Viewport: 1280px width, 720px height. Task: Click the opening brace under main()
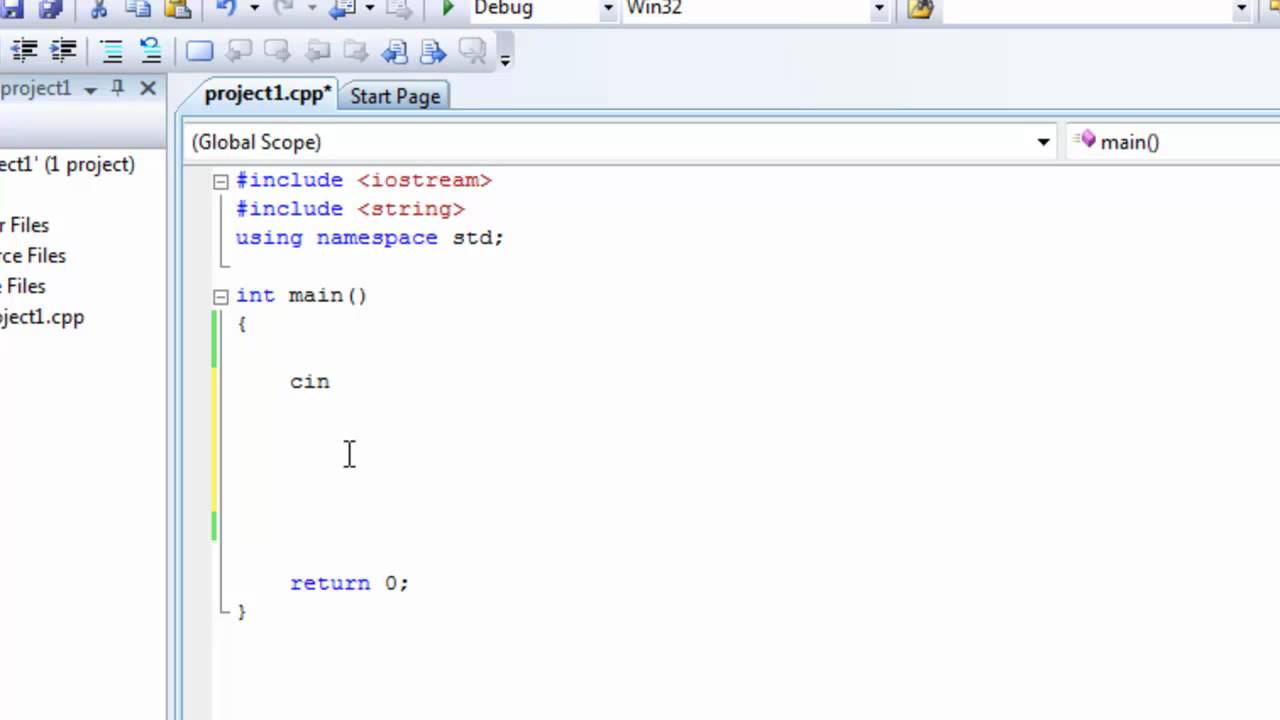point(242,324)
